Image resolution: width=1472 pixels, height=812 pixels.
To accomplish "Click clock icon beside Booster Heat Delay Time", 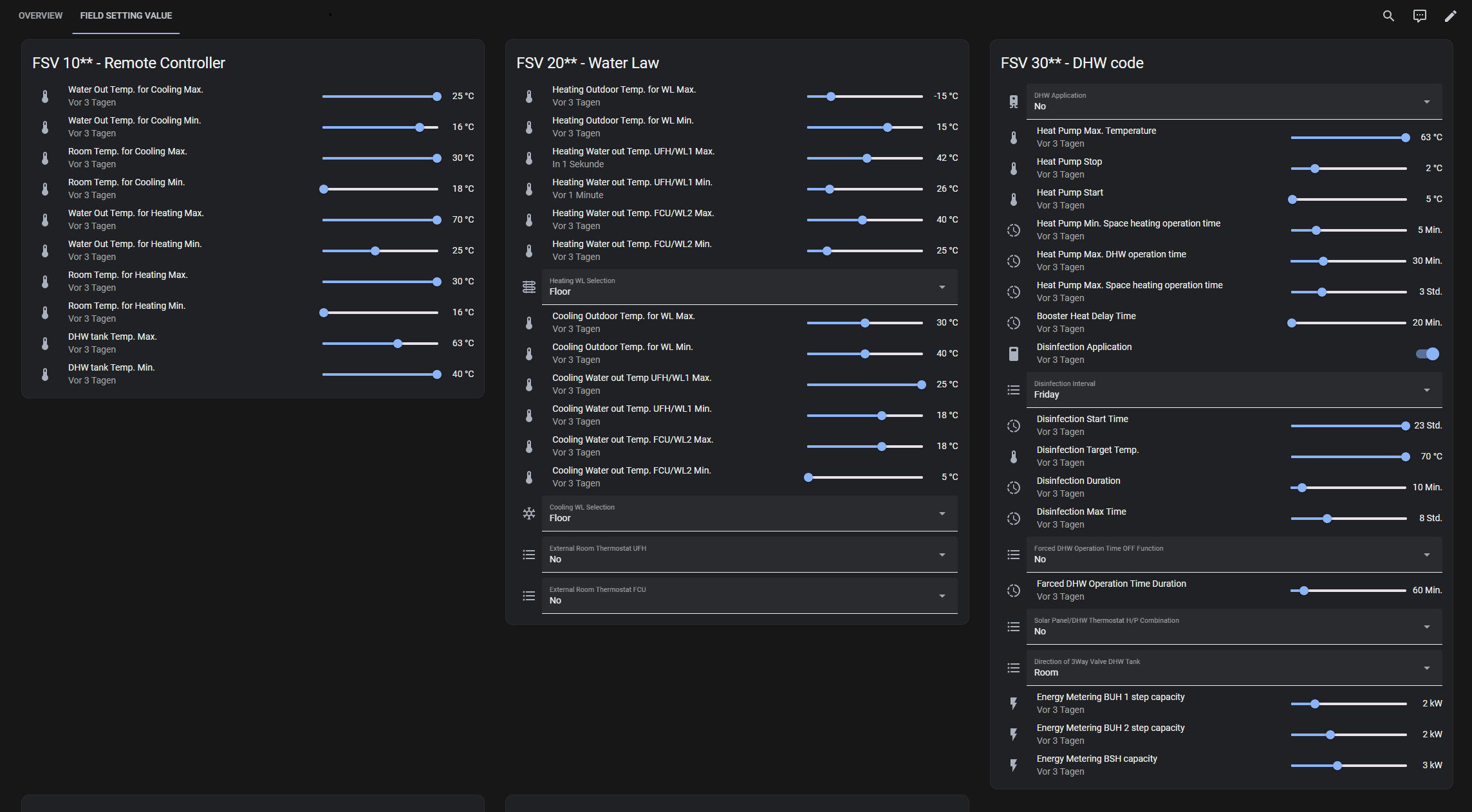I will point(1014,323).
